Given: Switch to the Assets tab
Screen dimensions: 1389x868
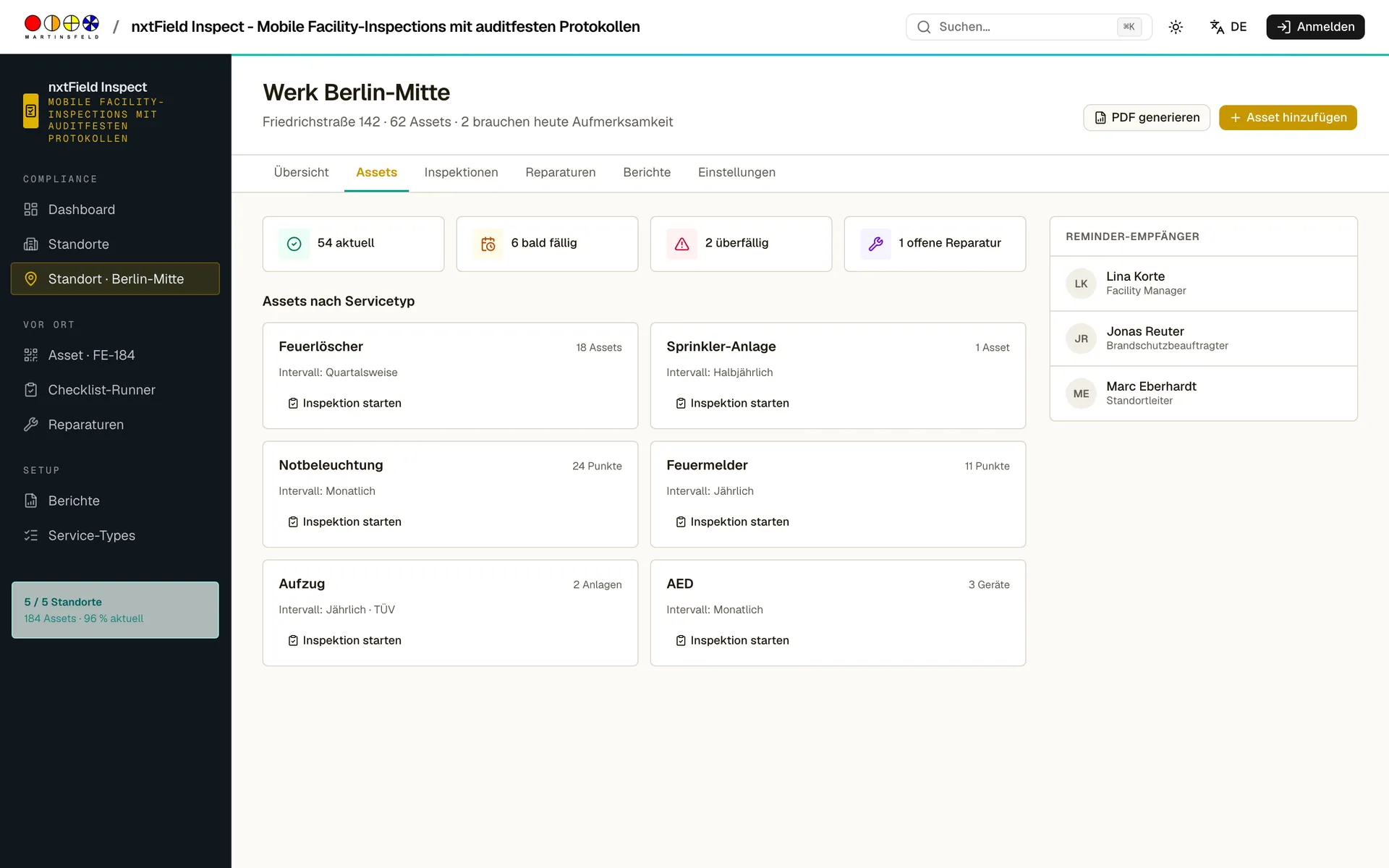Looking at the screenshot, I should pos(376,172).
